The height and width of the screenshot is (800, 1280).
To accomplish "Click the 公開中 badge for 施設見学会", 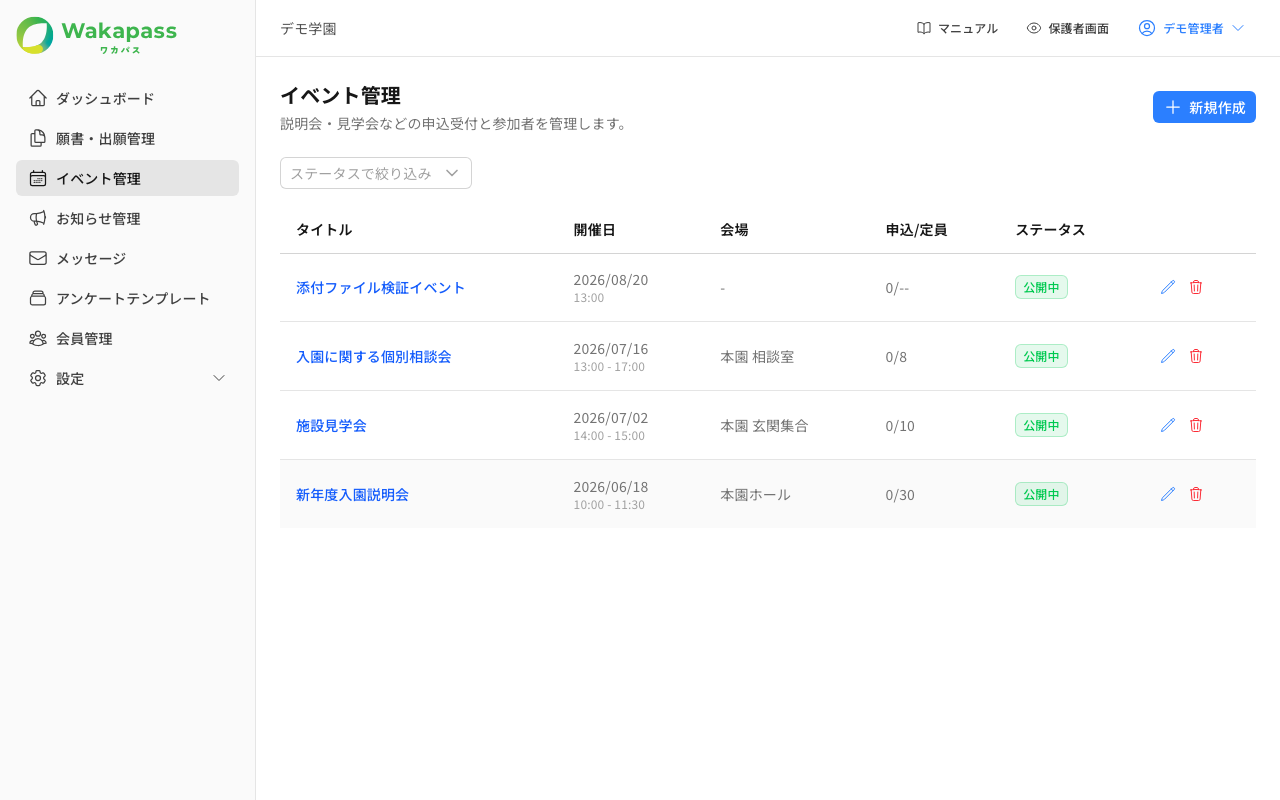I will [x=1041, y=425].
